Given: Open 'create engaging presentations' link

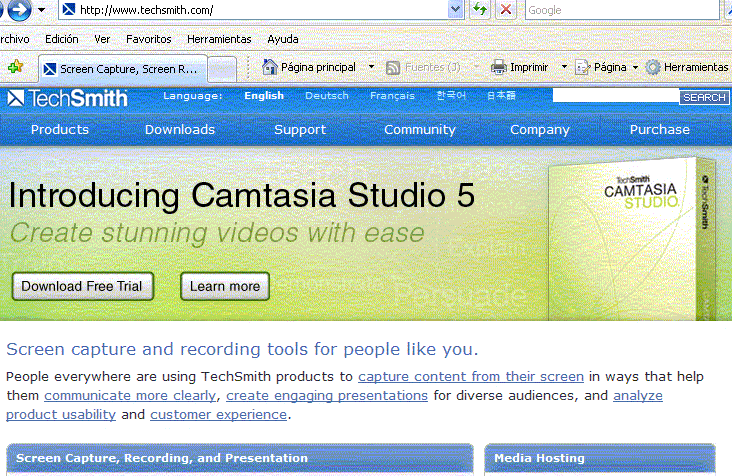Looking at the screenshot, I should click(327, 396).
